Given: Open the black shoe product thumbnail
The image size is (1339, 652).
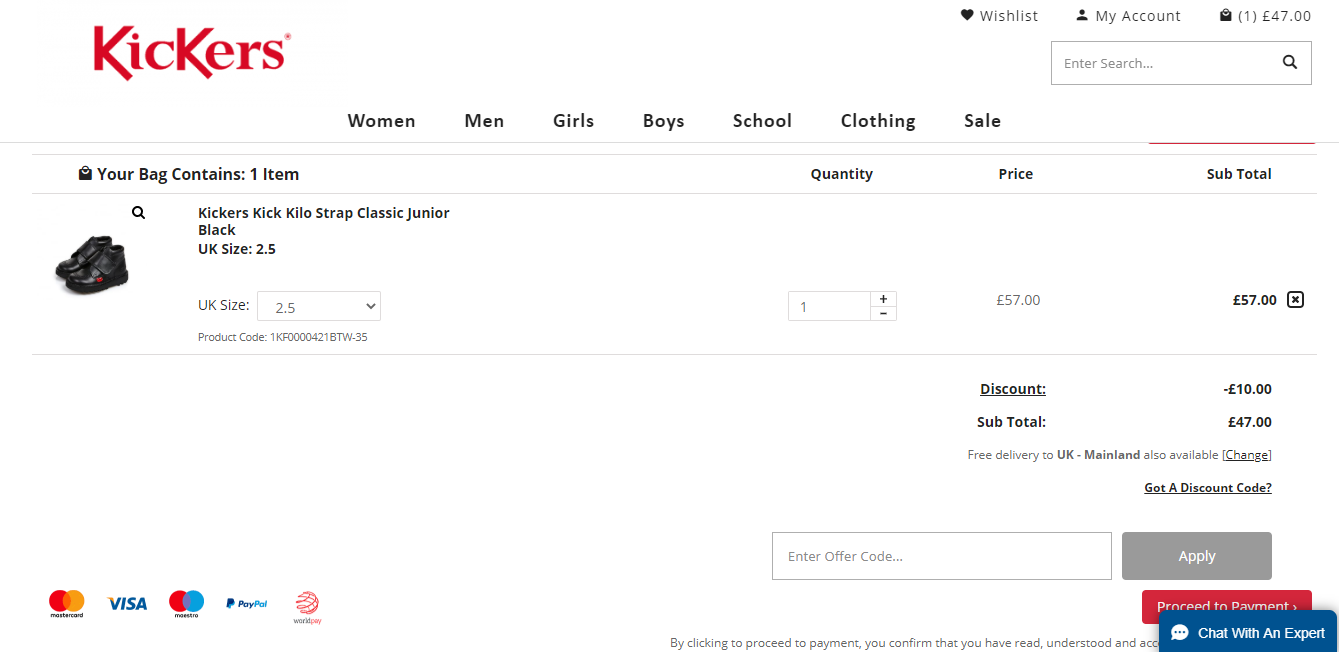Looking at the screenshot, I should (x=92, y=264).
